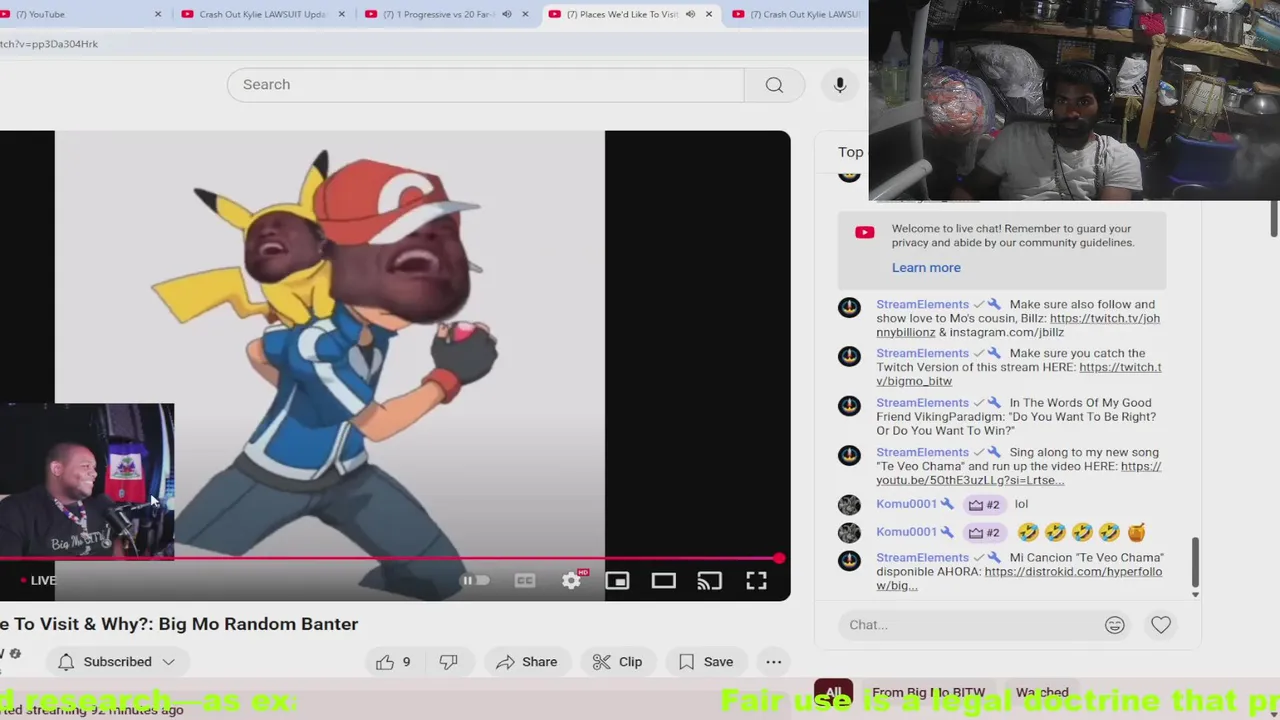
Task: Click Komu0001 avatar beside laughing emojis
Action: [849, 533]
